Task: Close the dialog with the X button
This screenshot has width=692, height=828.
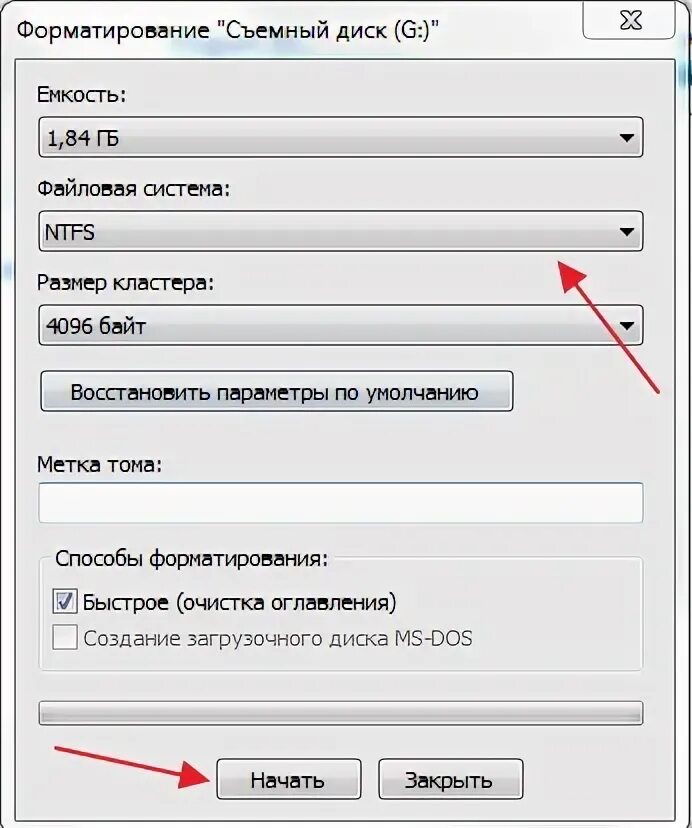Action: click(x=629, y=20)
